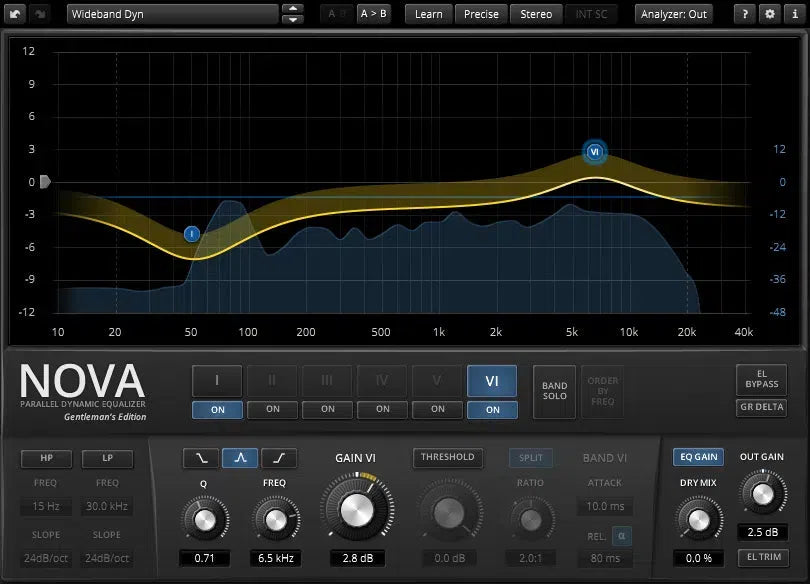Select the low shelf filter shape icon

point(201,458)
